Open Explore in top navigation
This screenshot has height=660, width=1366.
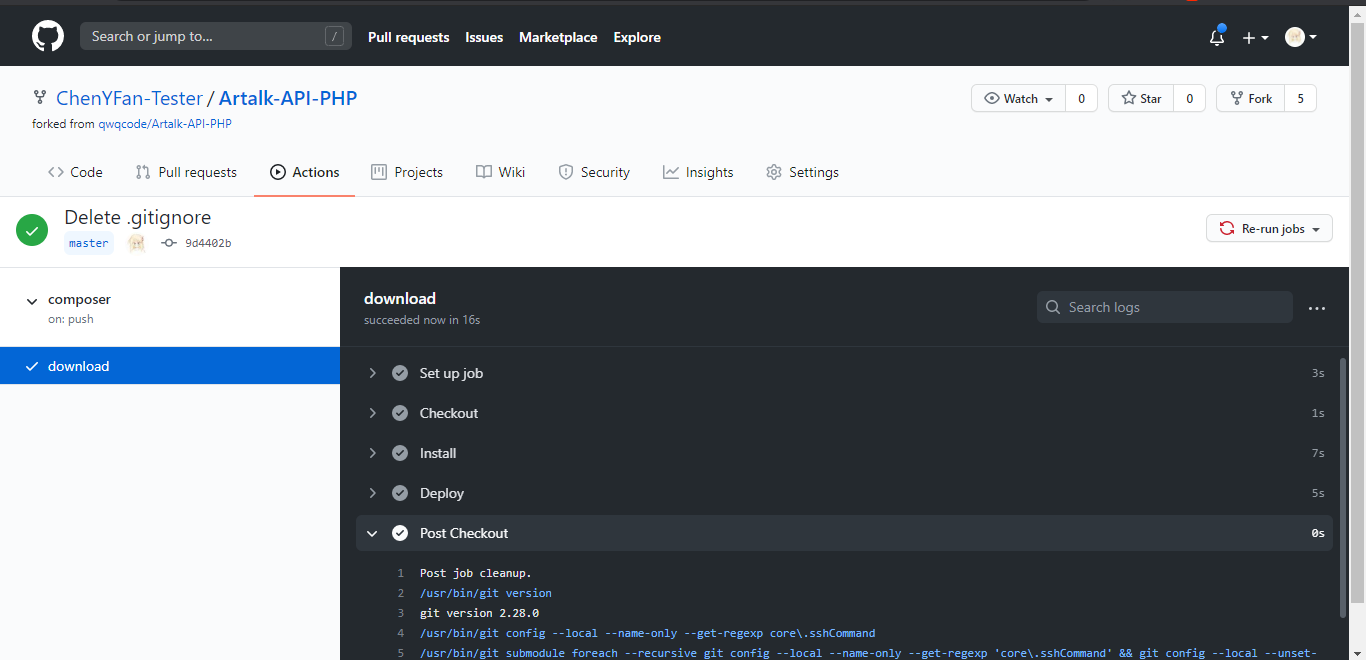tap(637, 37)
